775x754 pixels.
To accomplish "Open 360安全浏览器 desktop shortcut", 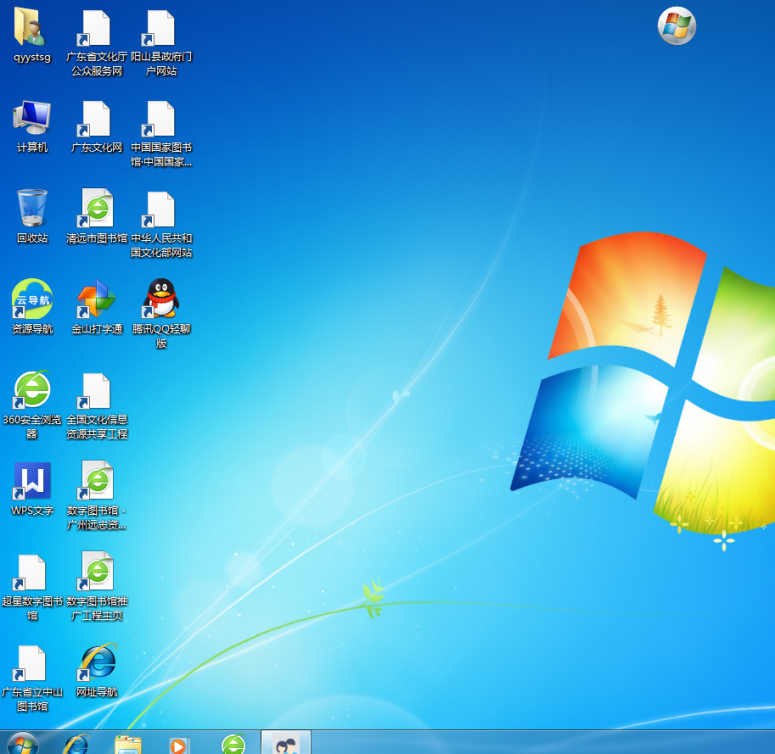I will (31, 390).
